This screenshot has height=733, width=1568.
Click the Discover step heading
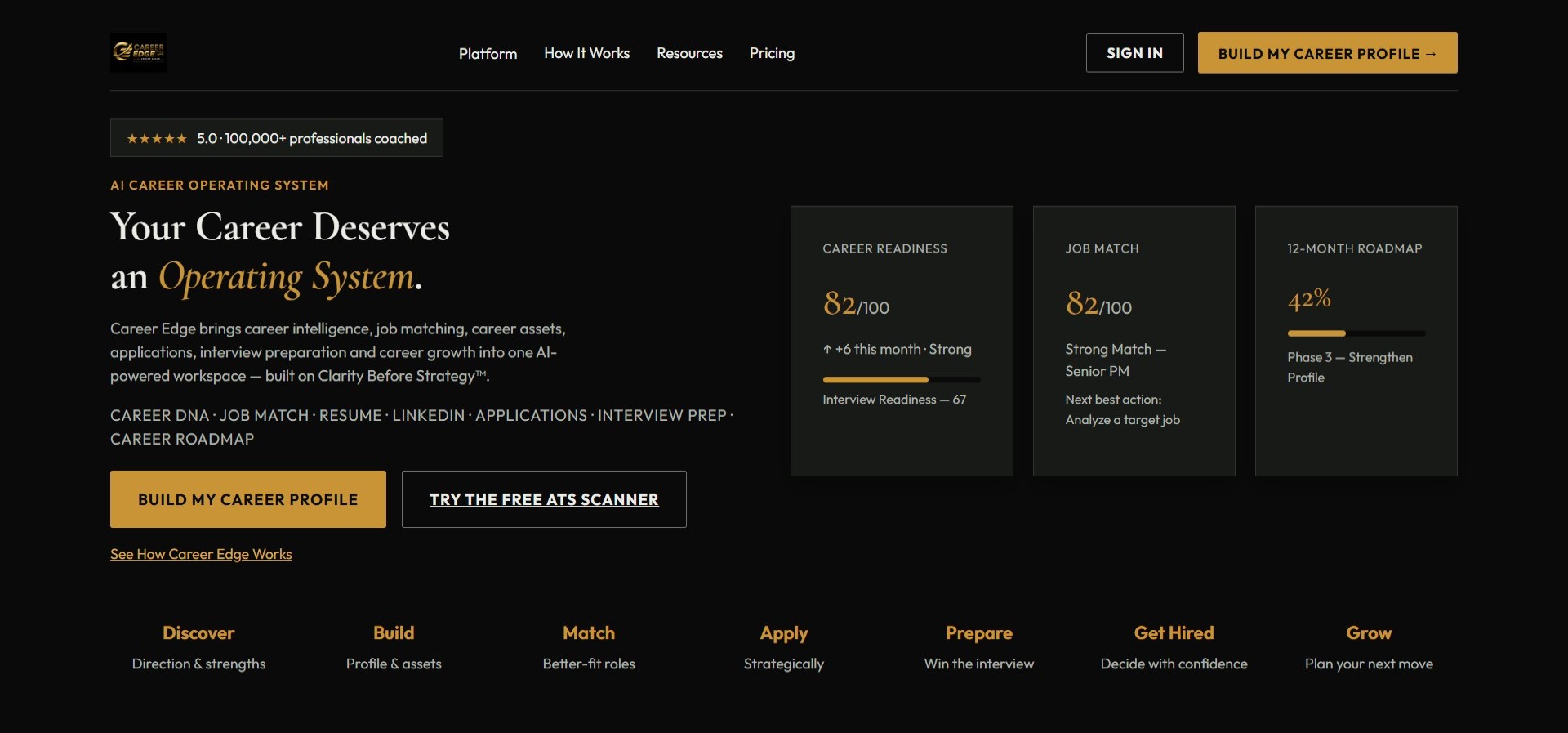click(x=198, y=633)
